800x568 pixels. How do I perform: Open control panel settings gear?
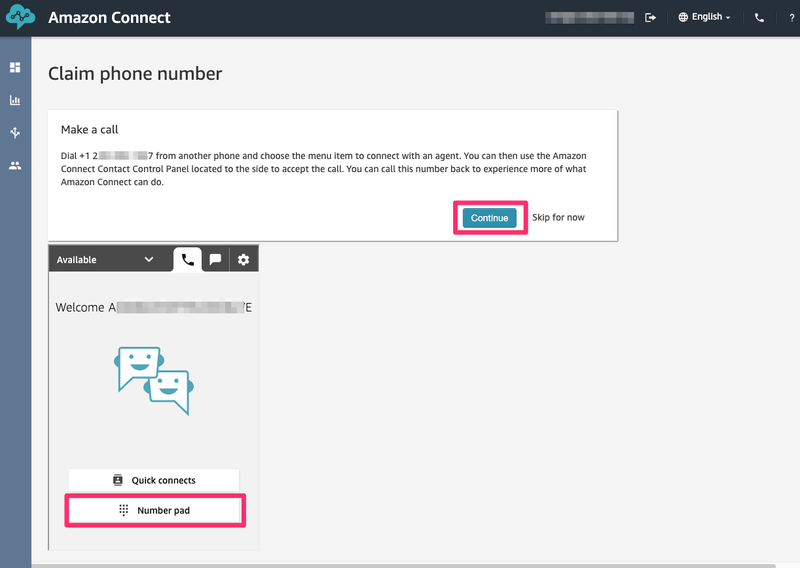pos(243,259)
